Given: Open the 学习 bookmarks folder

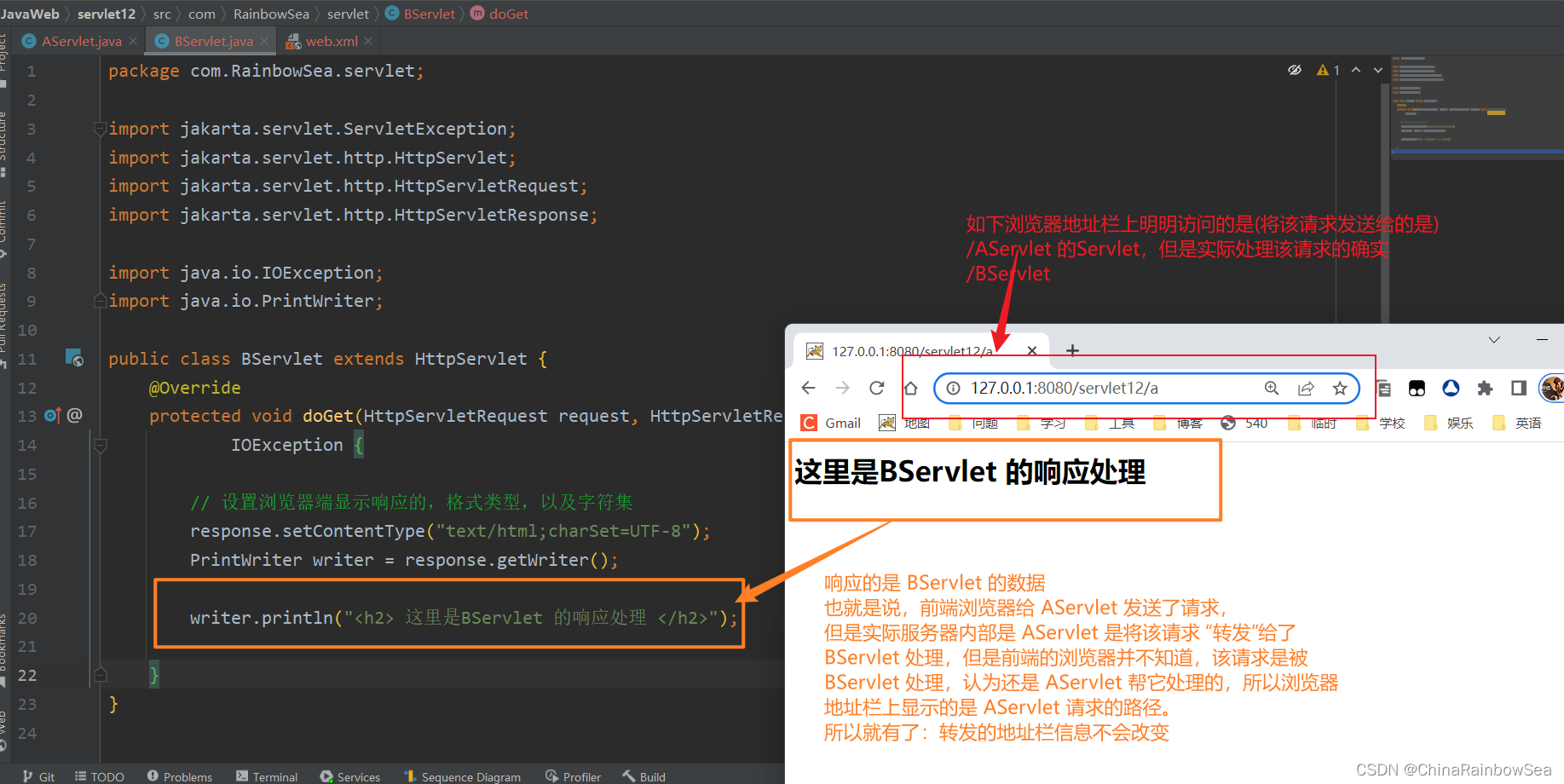Looking at the screenshot, I should [x=1042, y=423].
